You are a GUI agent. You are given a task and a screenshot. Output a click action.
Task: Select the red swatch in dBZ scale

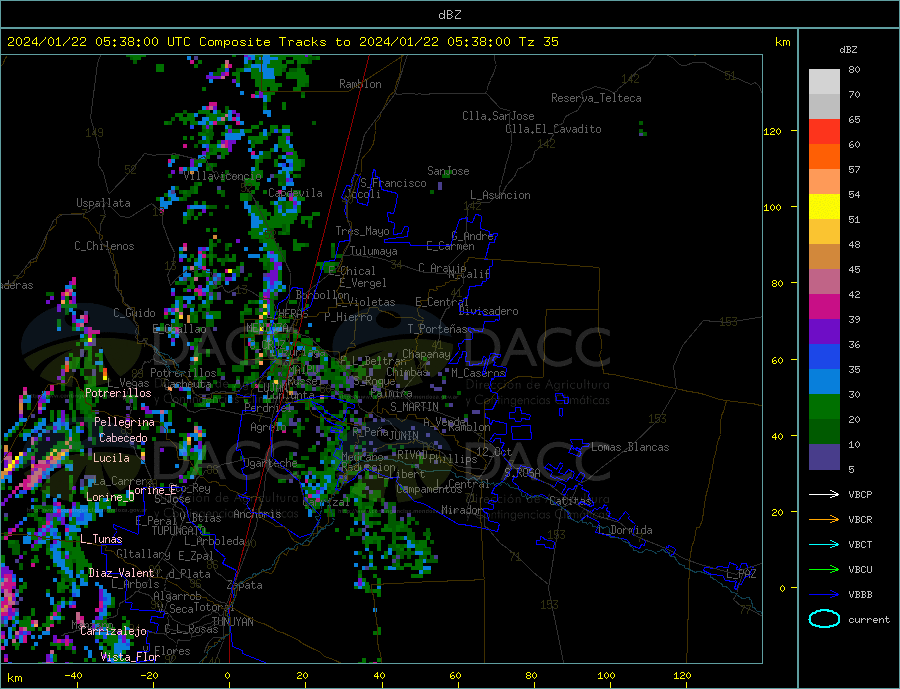tap(824, 131)
